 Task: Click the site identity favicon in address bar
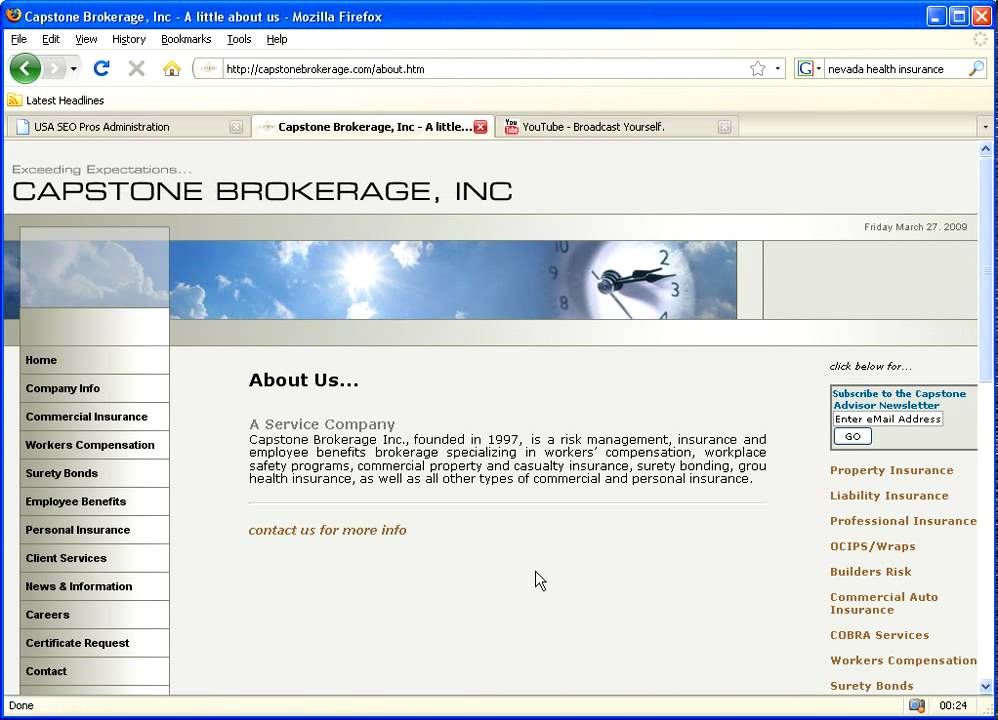point(209,69)
